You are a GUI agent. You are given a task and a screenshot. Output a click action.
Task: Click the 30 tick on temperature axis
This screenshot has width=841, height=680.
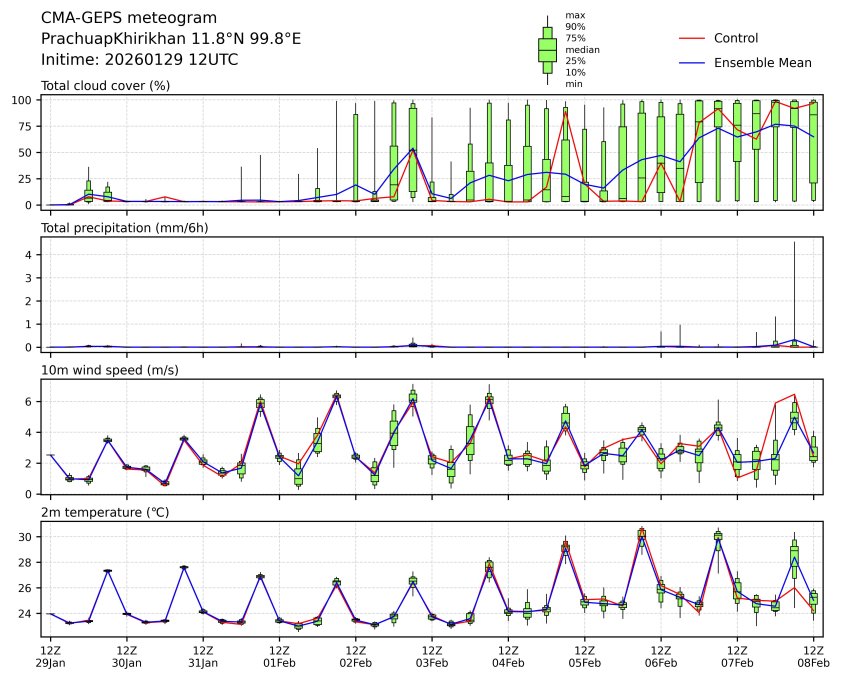29,537
